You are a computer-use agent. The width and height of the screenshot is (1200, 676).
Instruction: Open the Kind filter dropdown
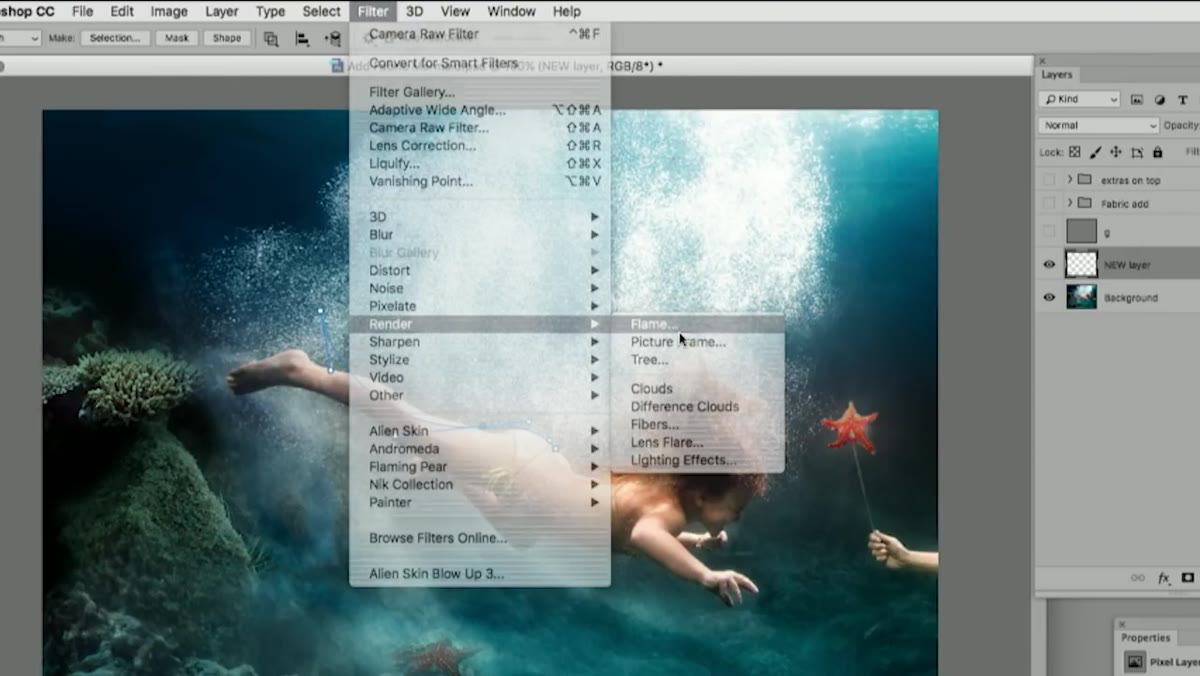pyautogui.click(x=1079, y=100)
